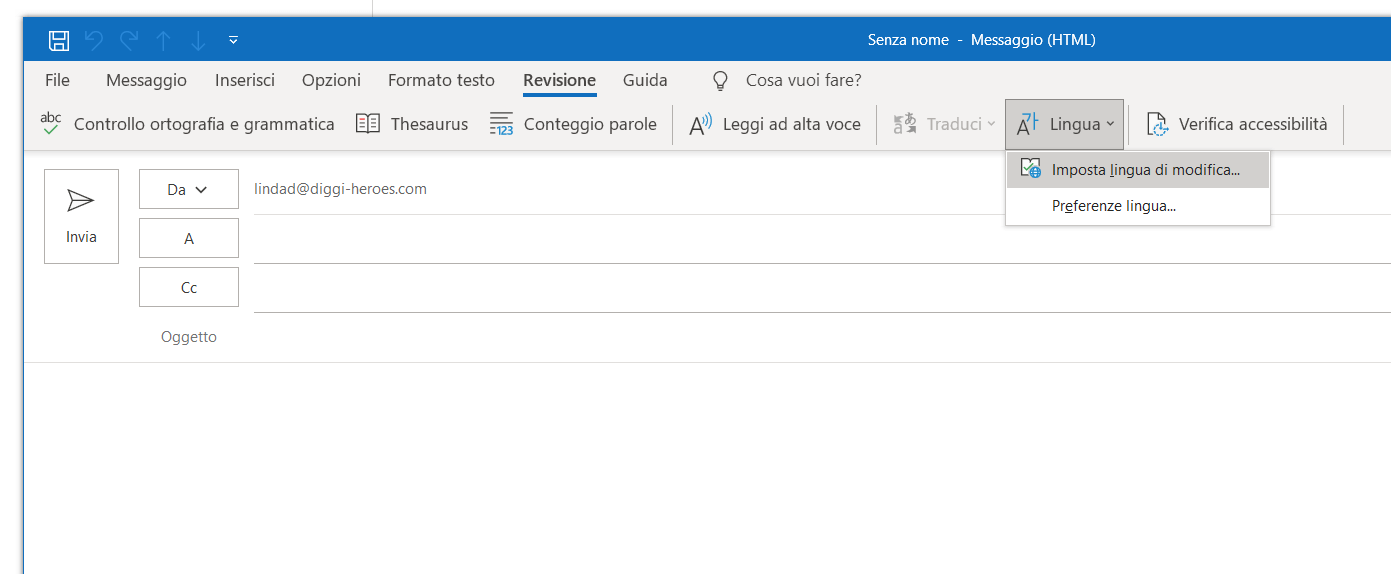This screenshot has height=574, width=1391.
Task: Switch to the Formato testo tab
Action: [x=441, y=80]
